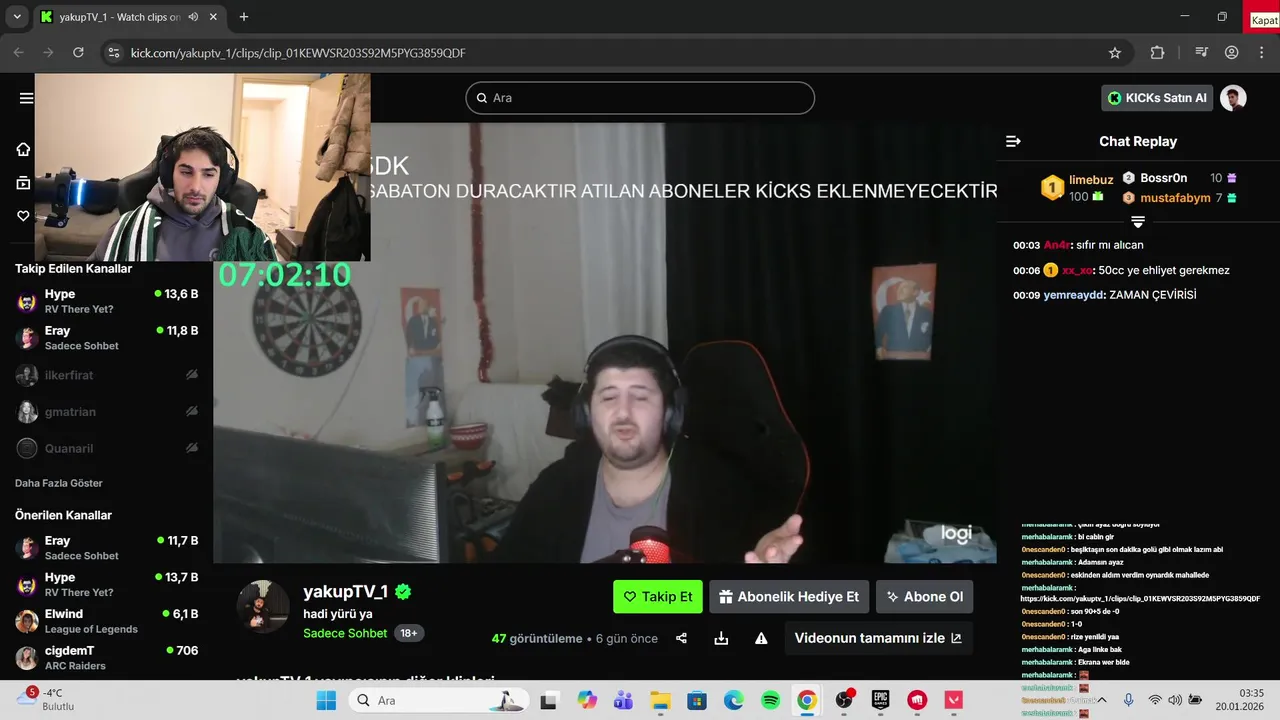Open yakupTV_1 channel avatar
The width and height of the screenshot is (1280, 720).
click(263, 606)
